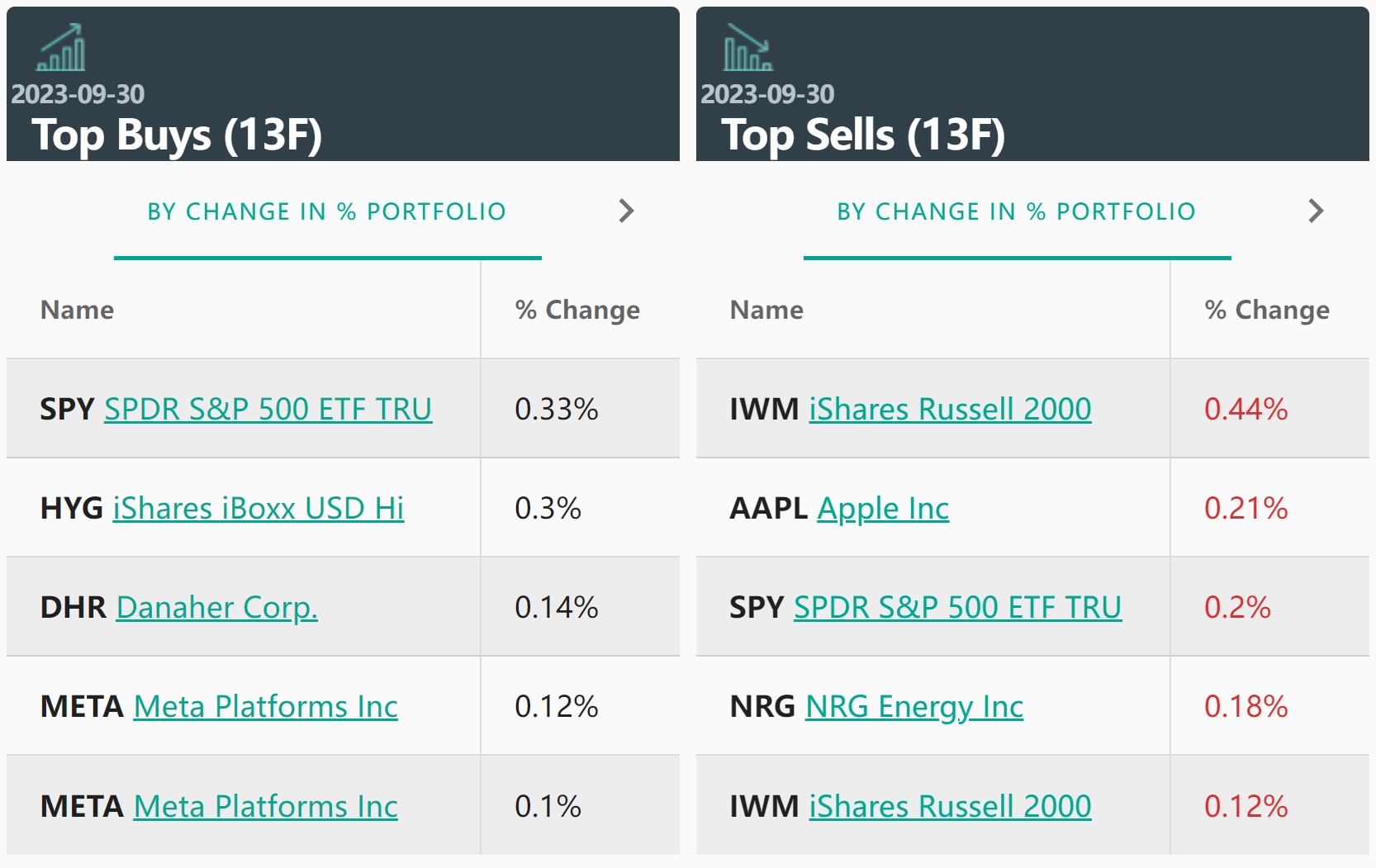Image resolution: width=1376 pixels, height=868 pixels.
Task: Click next chevron in Top Sells panel
Action: pos(1316,211)
